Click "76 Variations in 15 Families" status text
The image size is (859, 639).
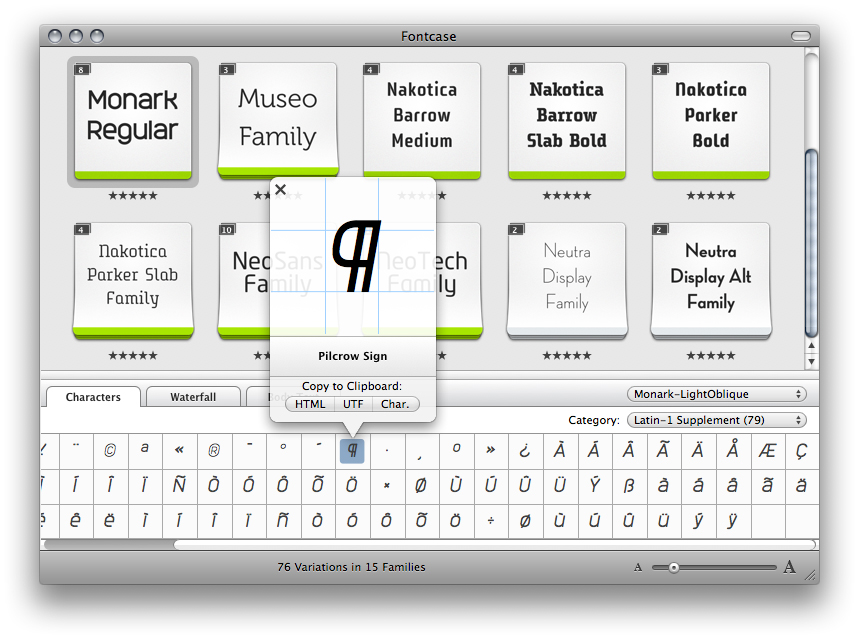[351, 567]
